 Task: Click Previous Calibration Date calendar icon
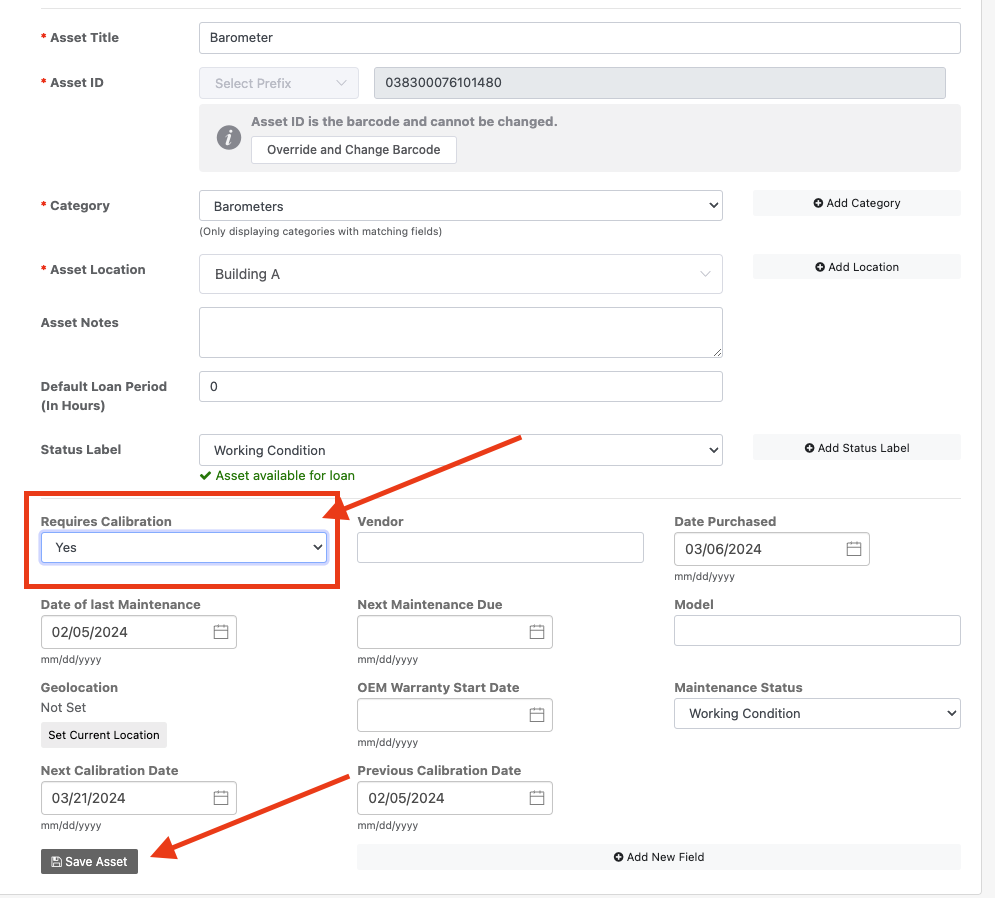click(537, 798)
